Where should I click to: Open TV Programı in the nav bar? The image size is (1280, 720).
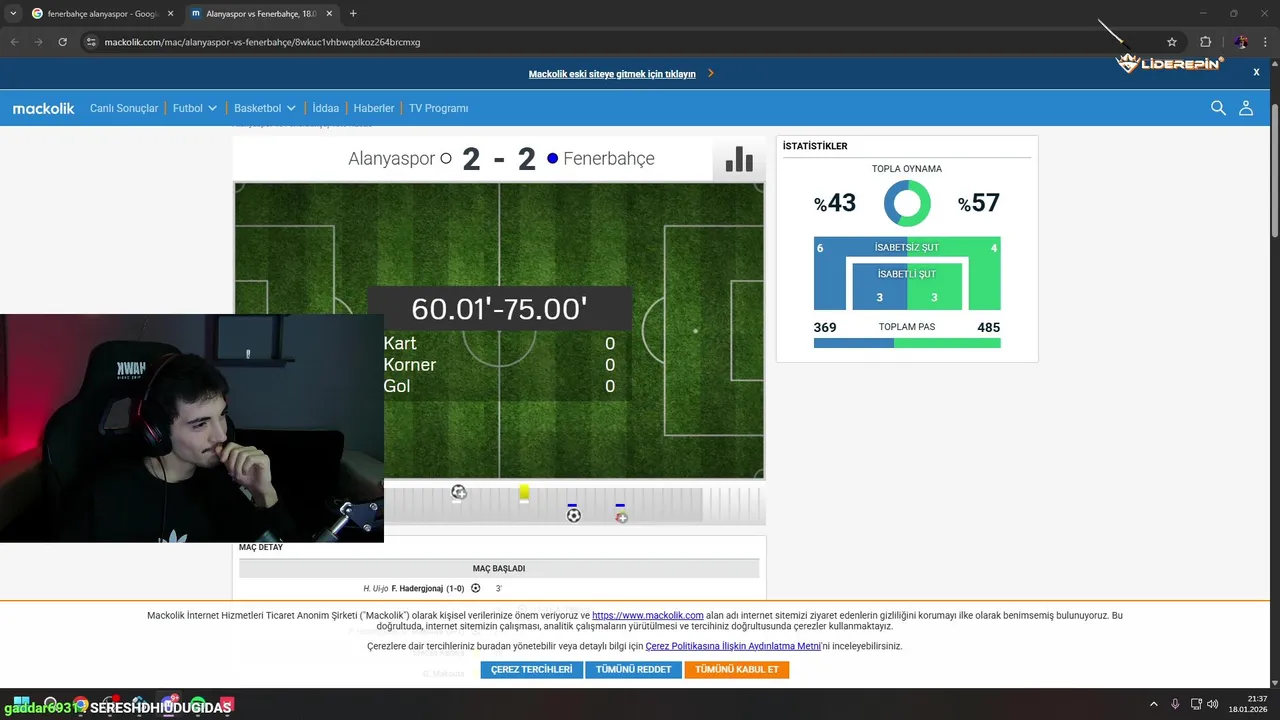(x=438, y=108)
